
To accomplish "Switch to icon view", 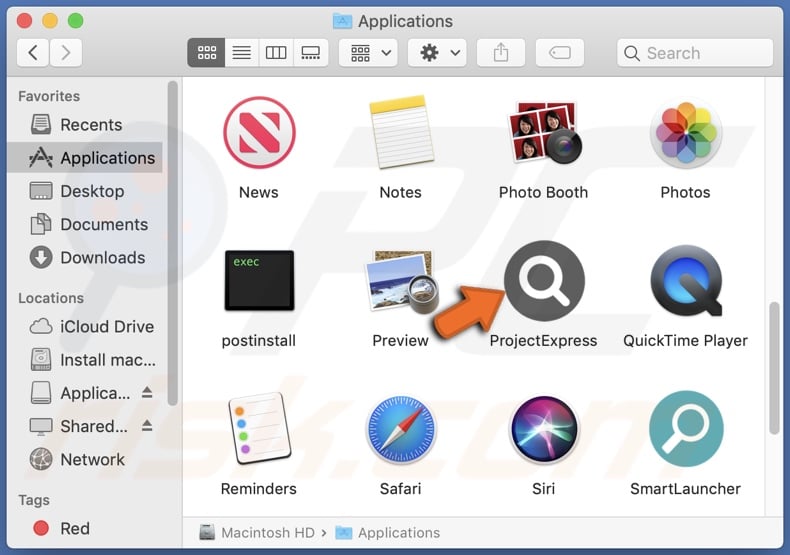I will (x=206, y=52).
